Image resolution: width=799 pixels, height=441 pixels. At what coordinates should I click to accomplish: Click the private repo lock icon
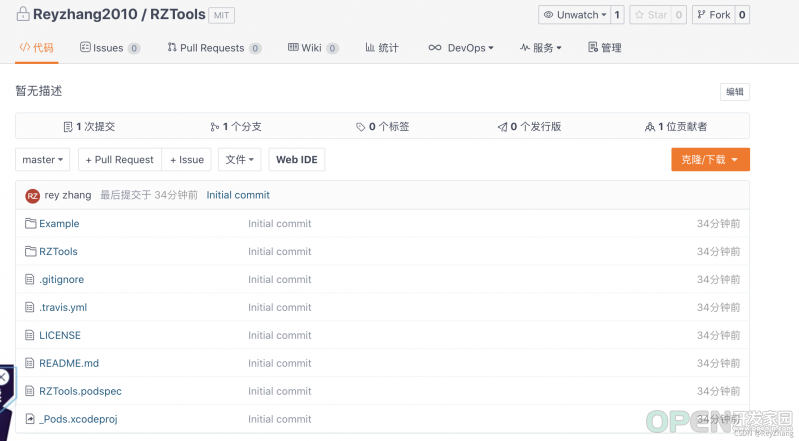23,14
